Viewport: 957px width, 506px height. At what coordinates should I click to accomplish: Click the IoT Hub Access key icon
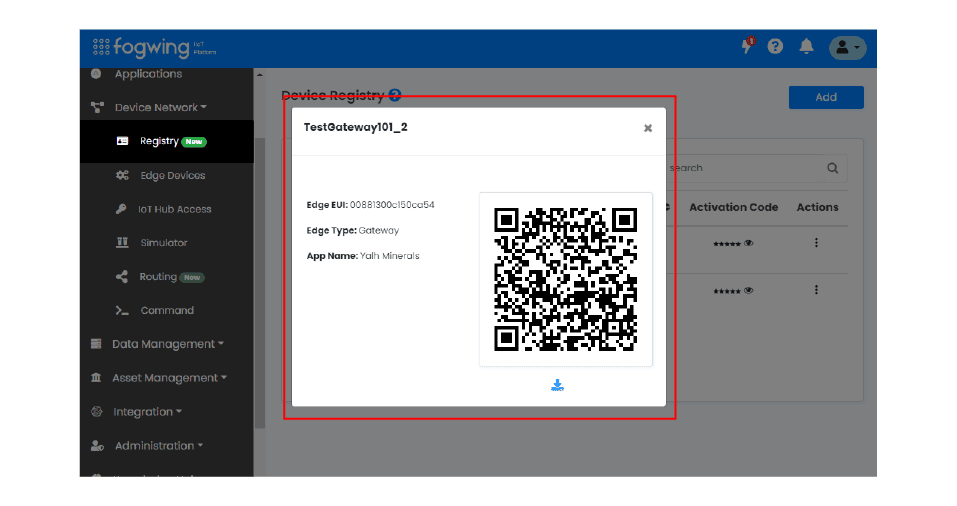click(121, 209)
